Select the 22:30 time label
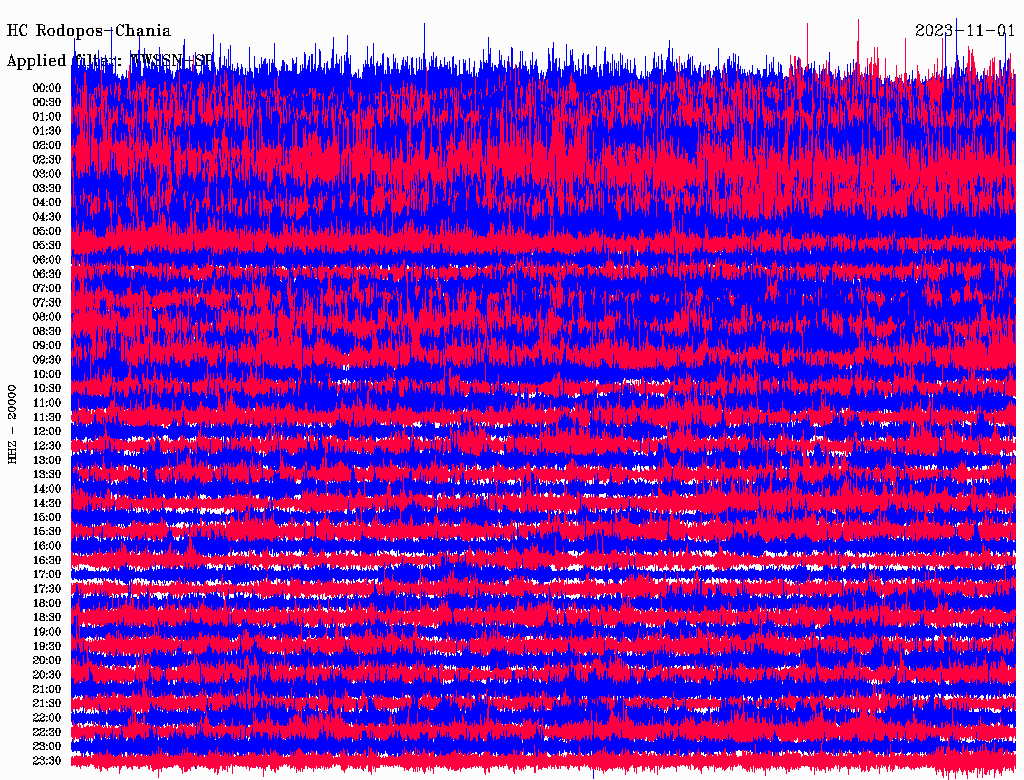The height and width of the screenshot is (780, 1024). click(46, 732)
